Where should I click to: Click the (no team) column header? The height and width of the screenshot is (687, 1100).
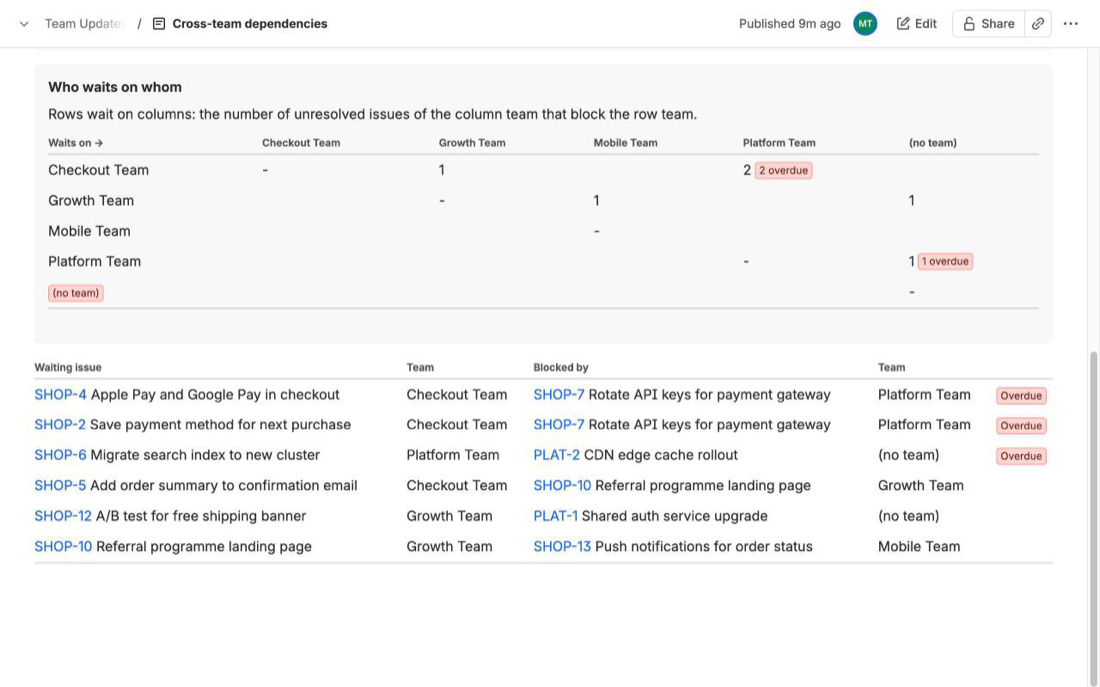pyautogui.click(x=933, y=142)
